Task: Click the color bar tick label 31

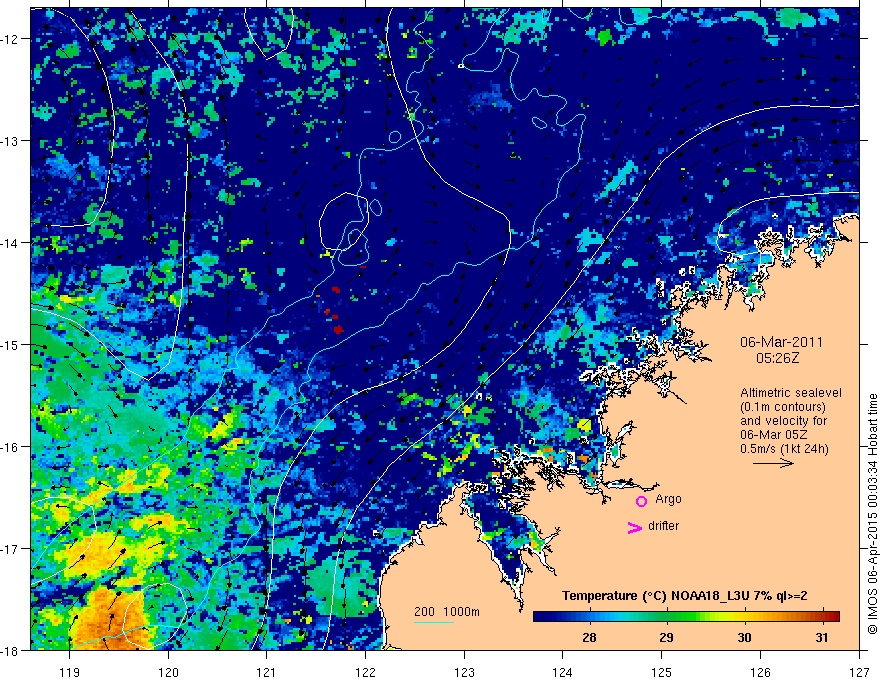Action: pyautogui.click(x=822, y=637)
